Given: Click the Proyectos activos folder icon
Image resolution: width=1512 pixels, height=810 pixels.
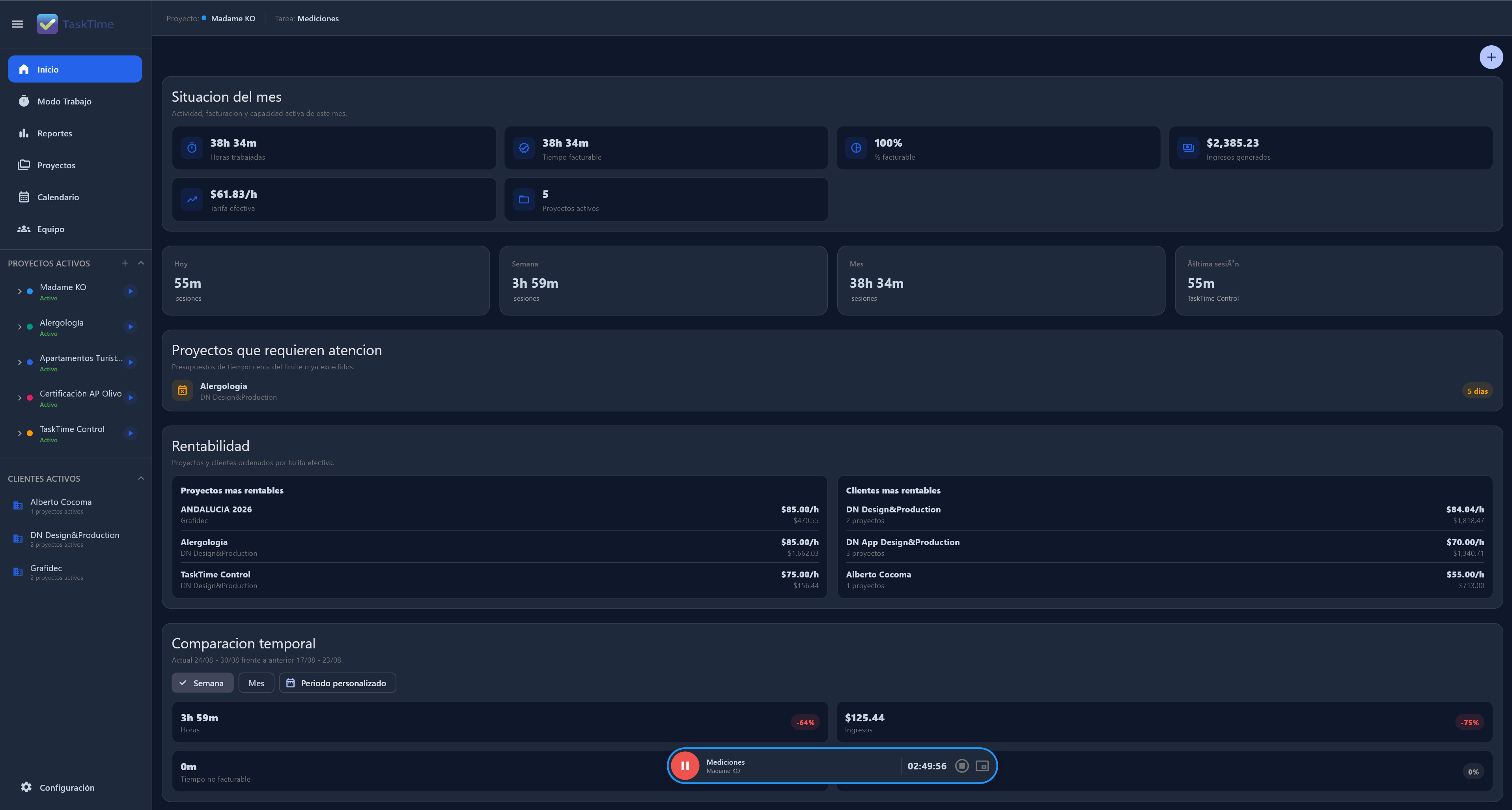Looking at the screenshot, I should click(x=524, y=199).
